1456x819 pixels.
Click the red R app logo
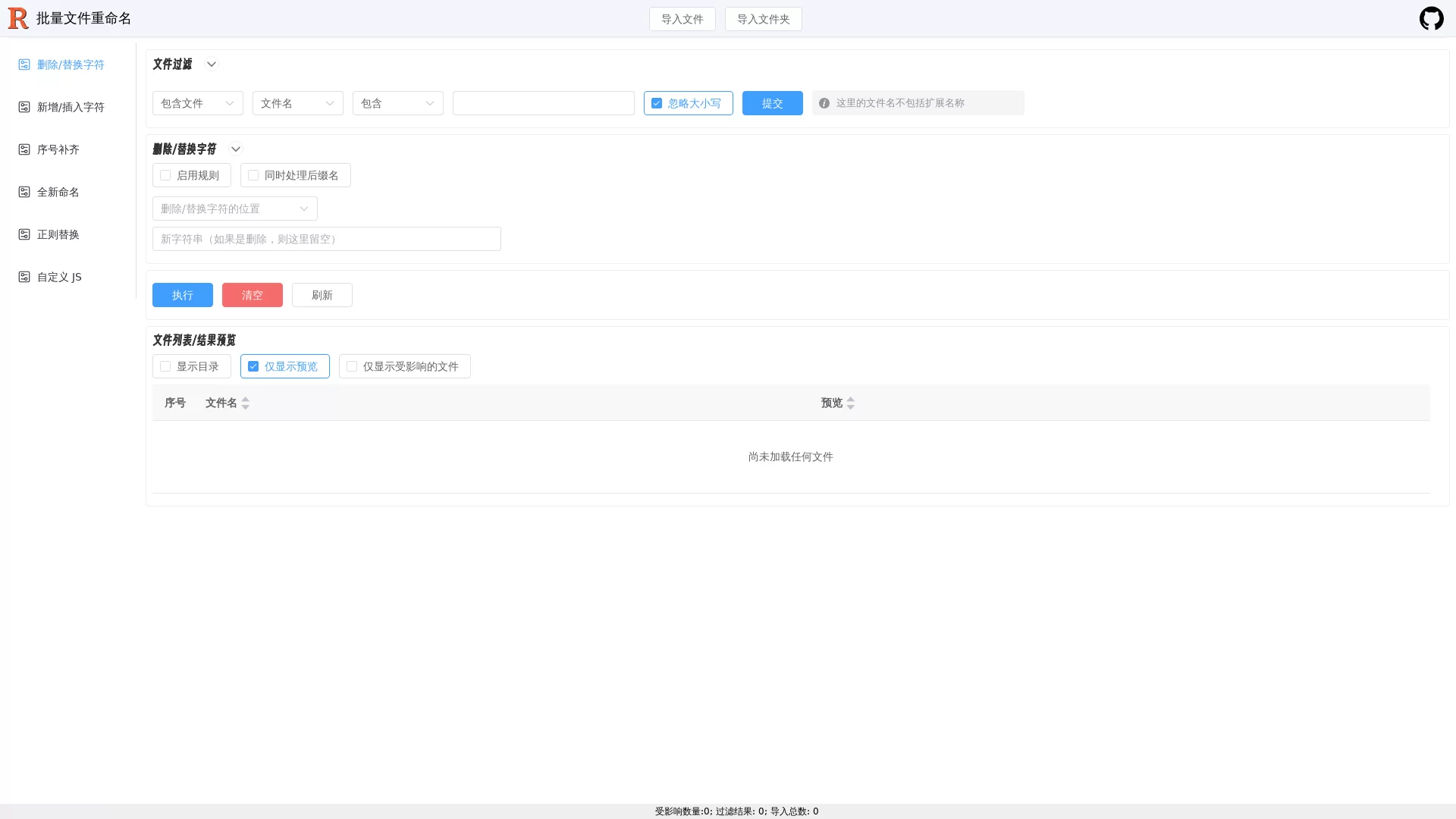click(18, 18)
